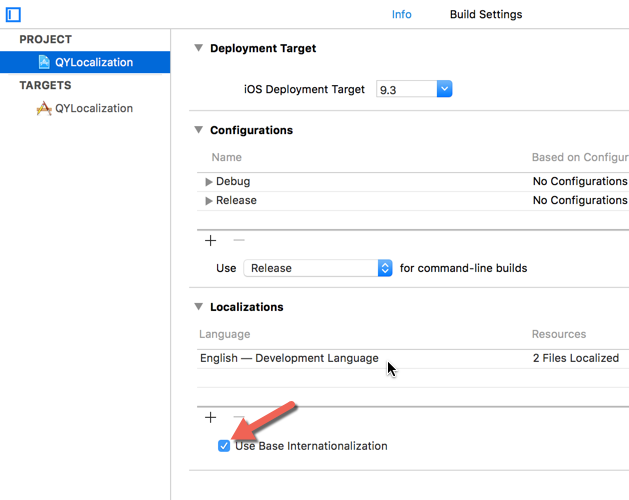629x500 pixels.
Task: Open iOS Deployment Target dropdown arrow
Action: (444, 89)
